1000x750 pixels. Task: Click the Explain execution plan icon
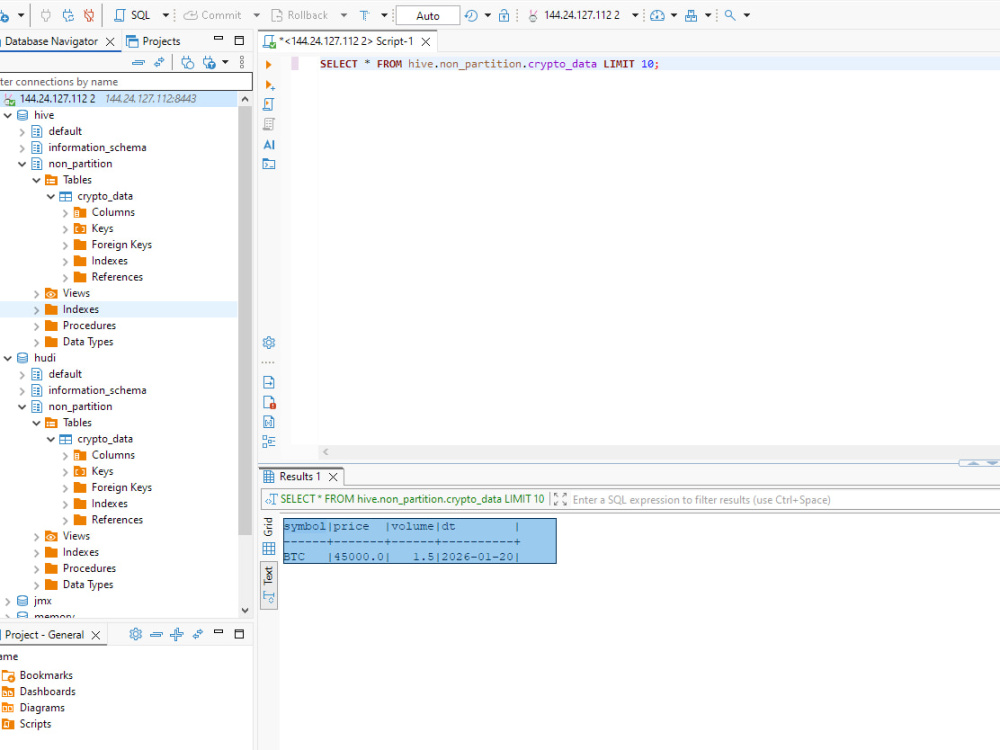[x=268, y=124]
